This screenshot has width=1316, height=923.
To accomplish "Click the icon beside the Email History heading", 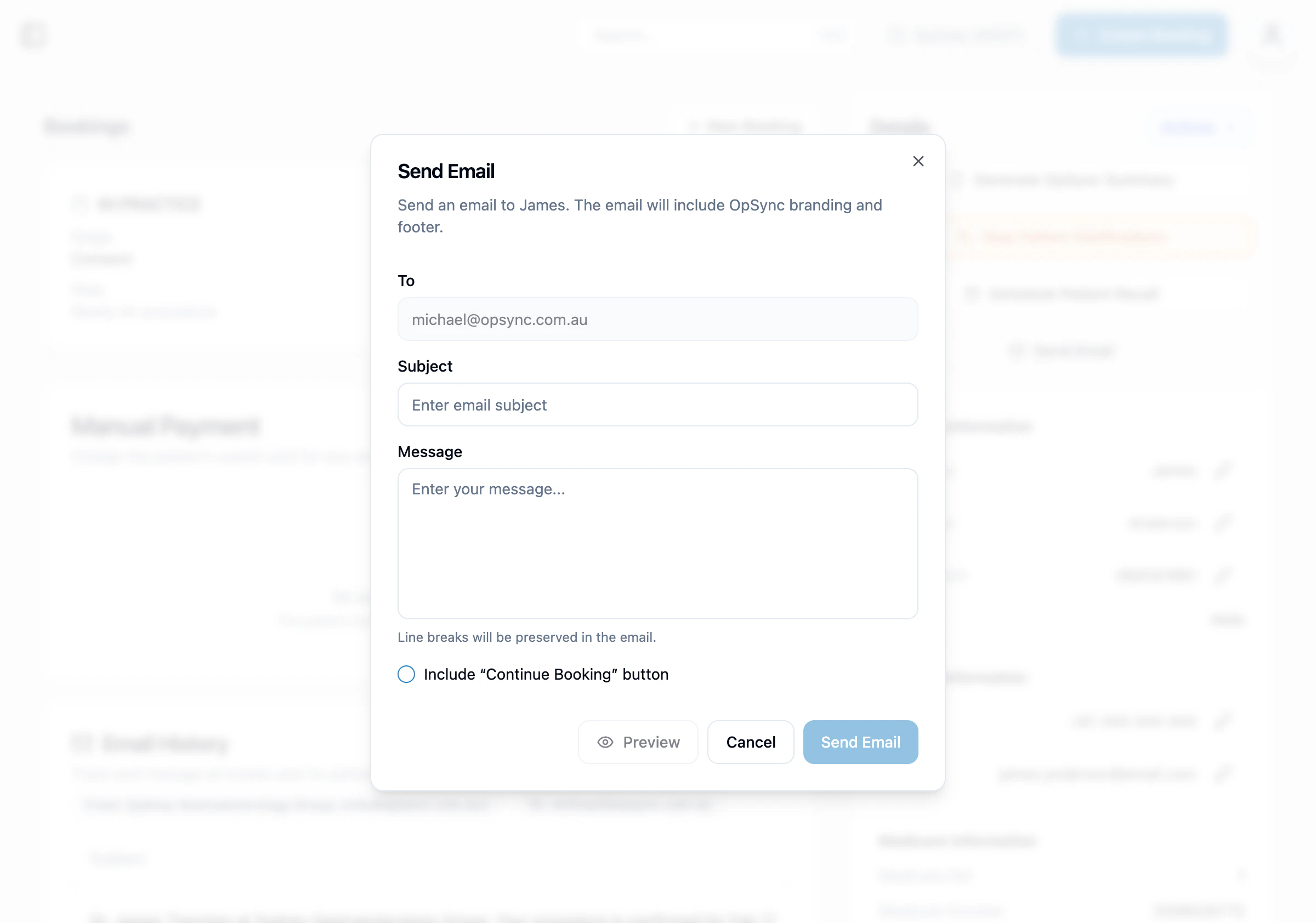I will pos(82,743).
